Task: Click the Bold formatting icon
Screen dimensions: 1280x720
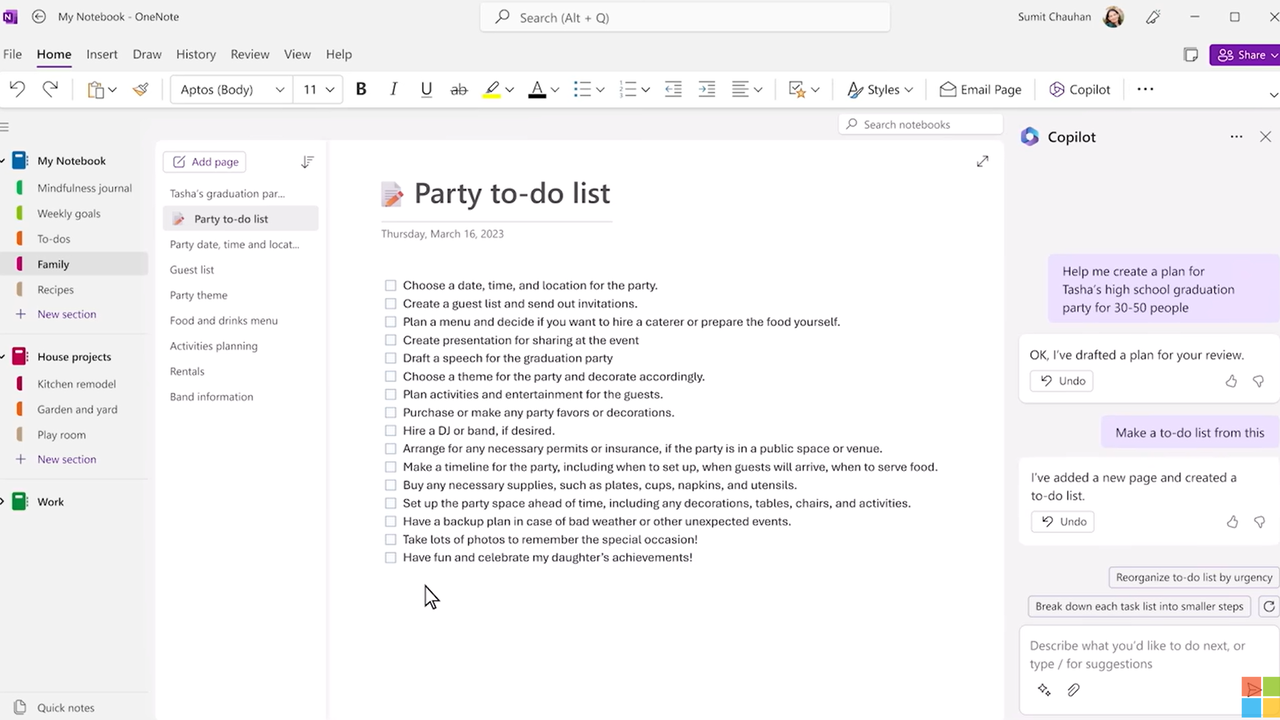Action: [361, 89]
